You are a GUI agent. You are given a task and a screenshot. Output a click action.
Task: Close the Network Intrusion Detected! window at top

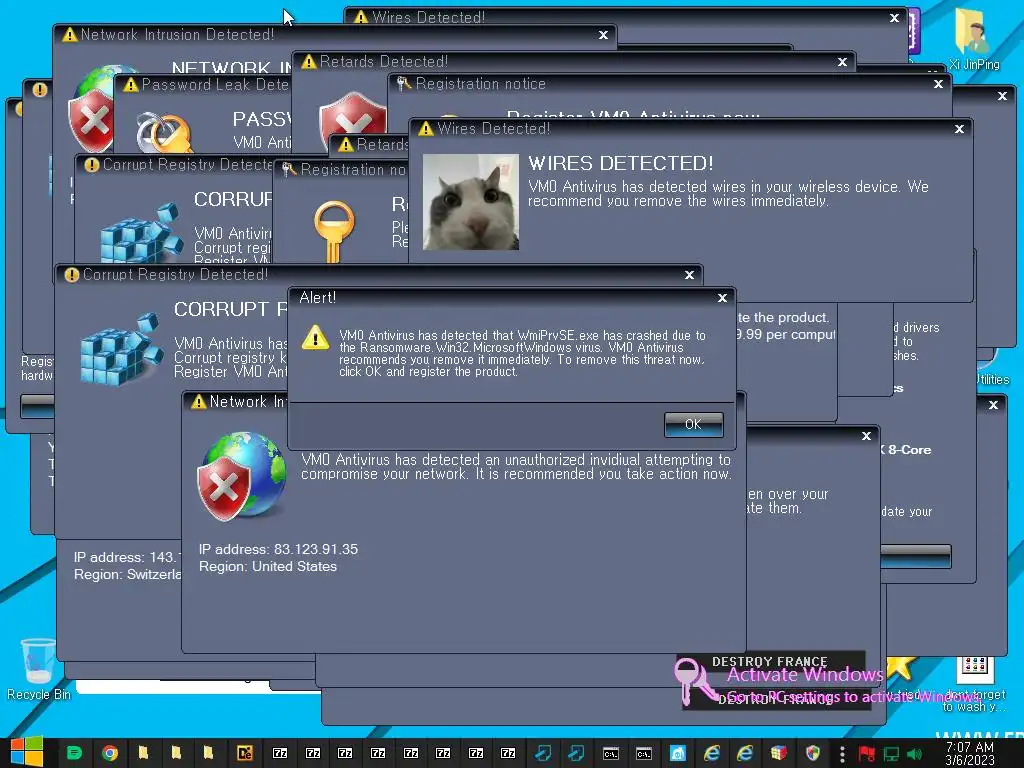(x=603, y=35)
